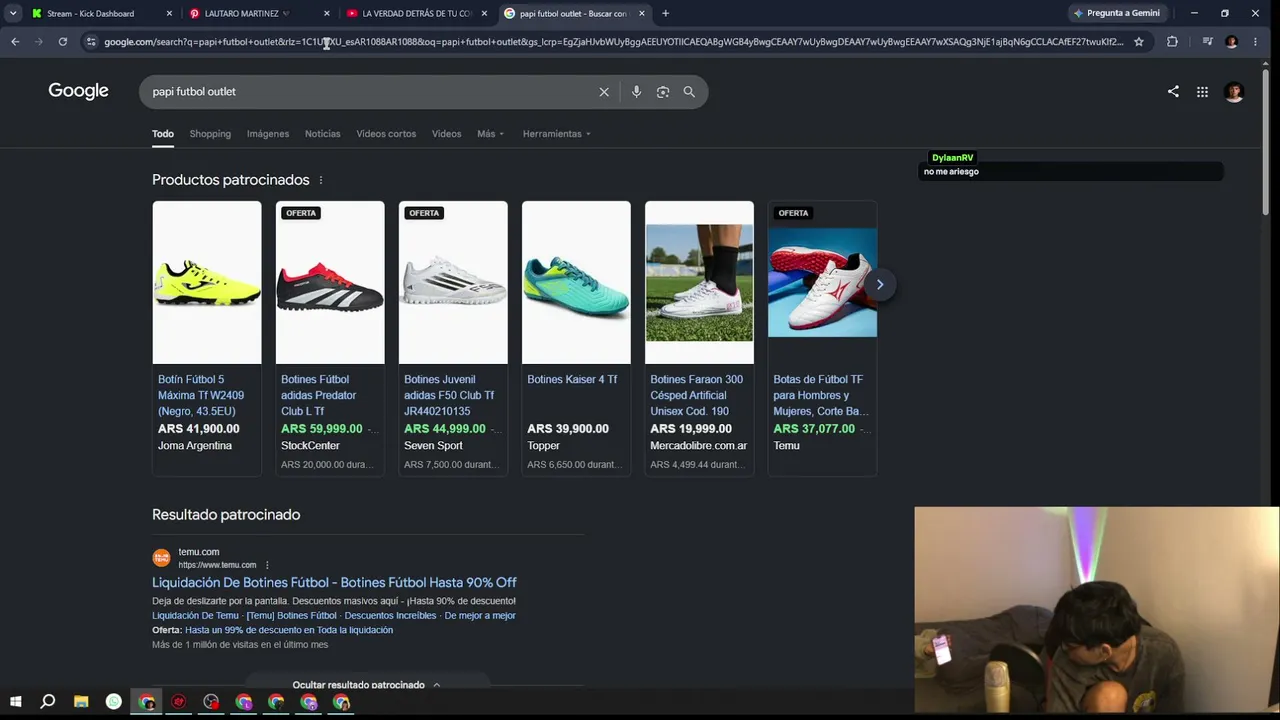The width and height of the screenshot is (1280, 720).
Task: Open options menu next to Productos patrocinados
Action: click(321, 180)
